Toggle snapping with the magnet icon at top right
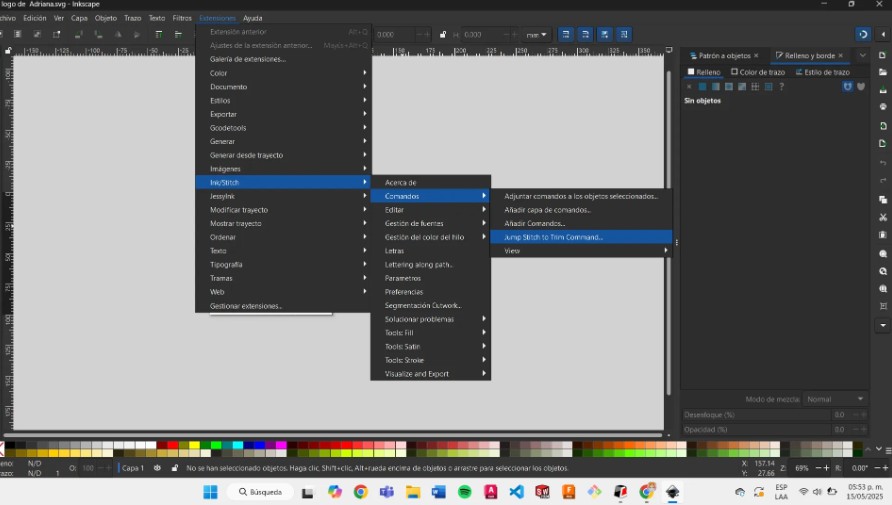The image size is (892, 505). pos(863,34)
